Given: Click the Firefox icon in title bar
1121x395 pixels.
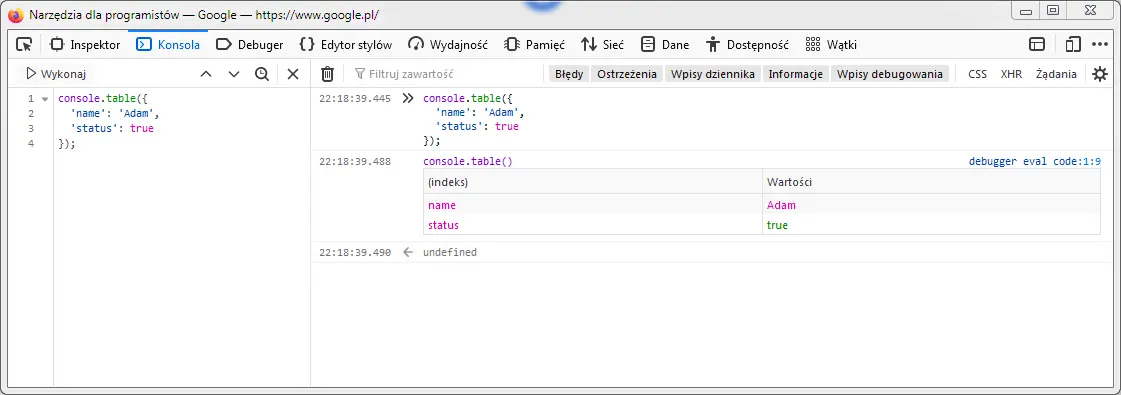Looking at the screenshot, I should pos(16,15).
